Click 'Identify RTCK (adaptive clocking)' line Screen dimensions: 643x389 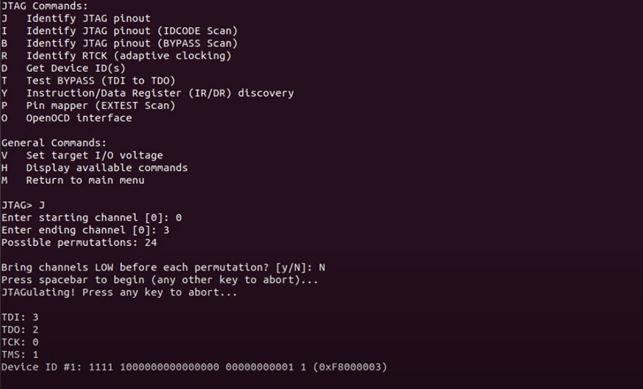click(116, 56)
